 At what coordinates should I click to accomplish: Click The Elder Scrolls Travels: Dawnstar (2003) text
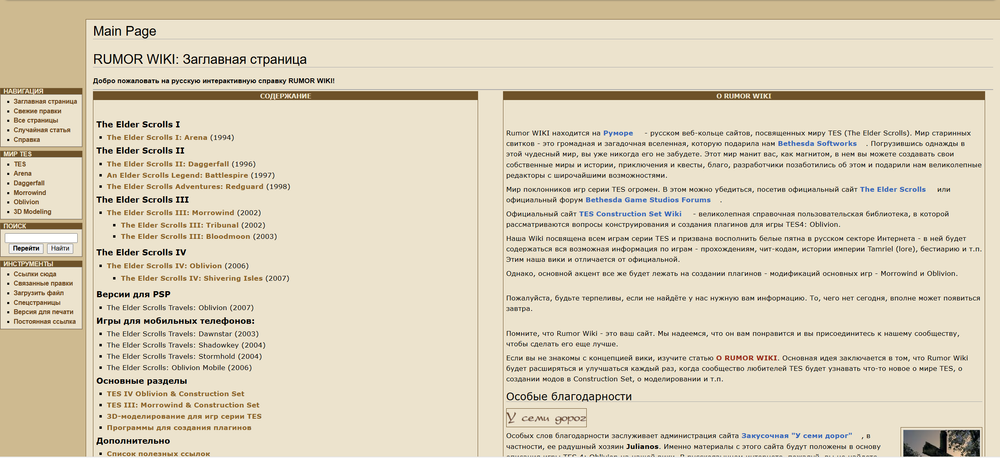pyautogui.click(x=182, y=334)
